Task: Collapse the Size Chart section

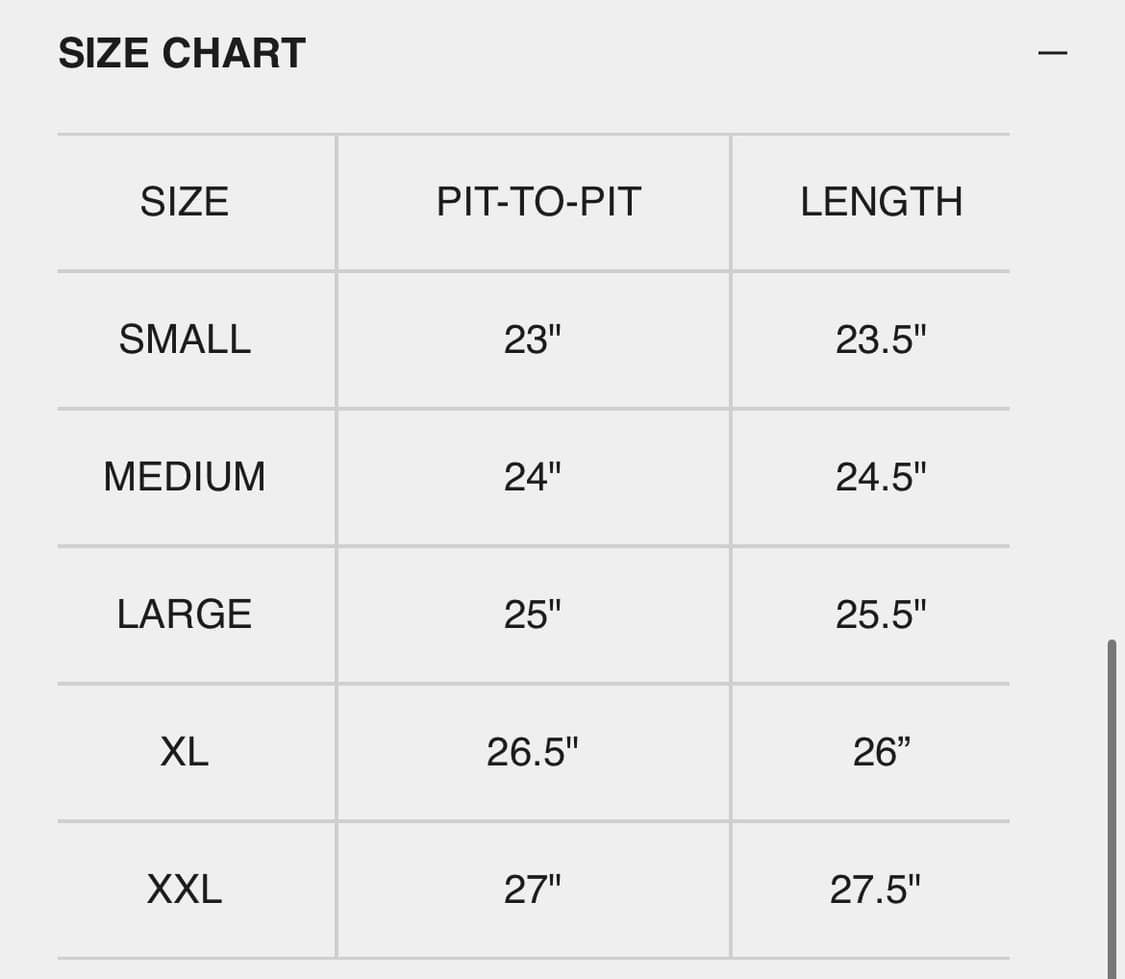Action: pos(1052,52)
